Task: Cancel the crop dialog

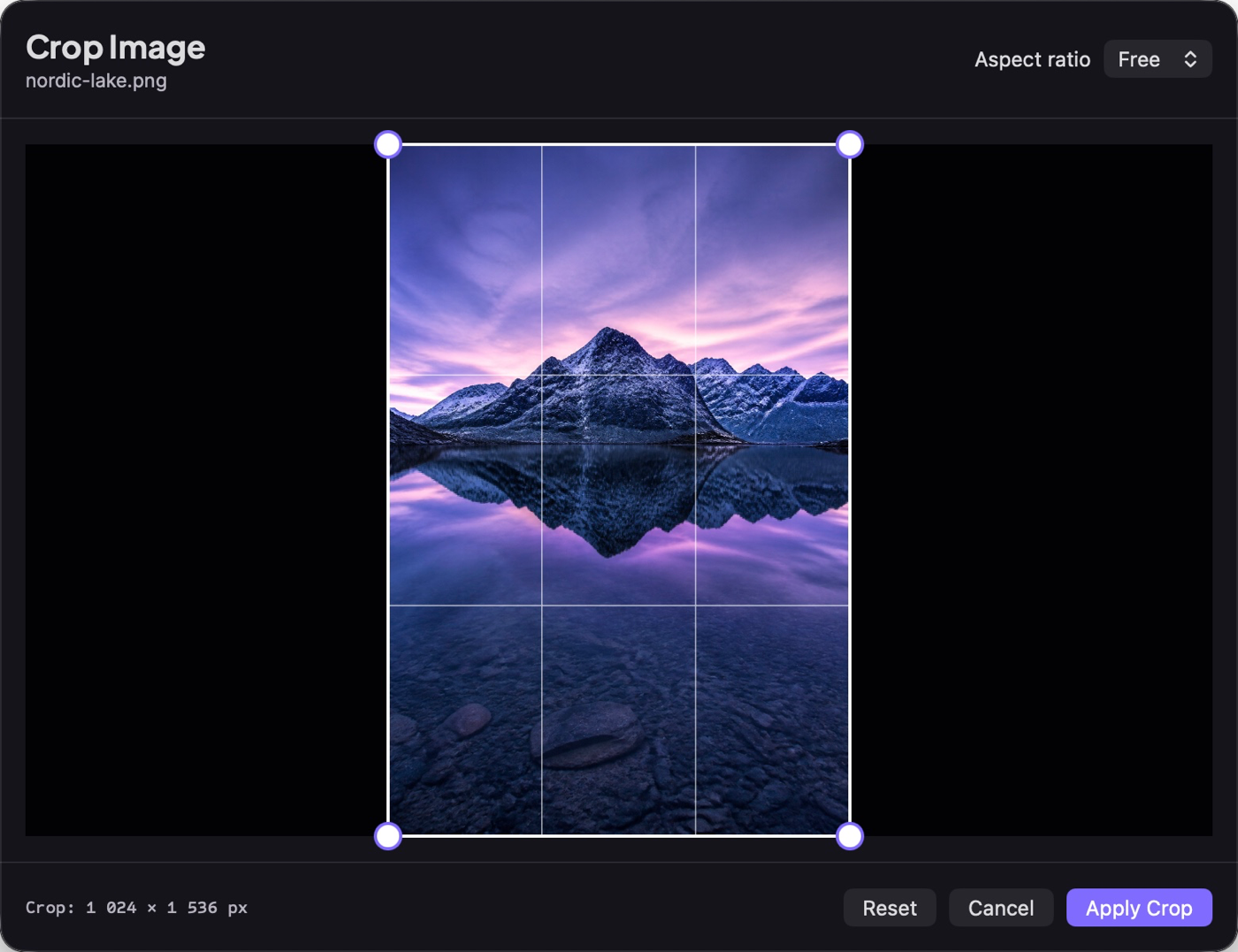Action: pos(1001,908)
